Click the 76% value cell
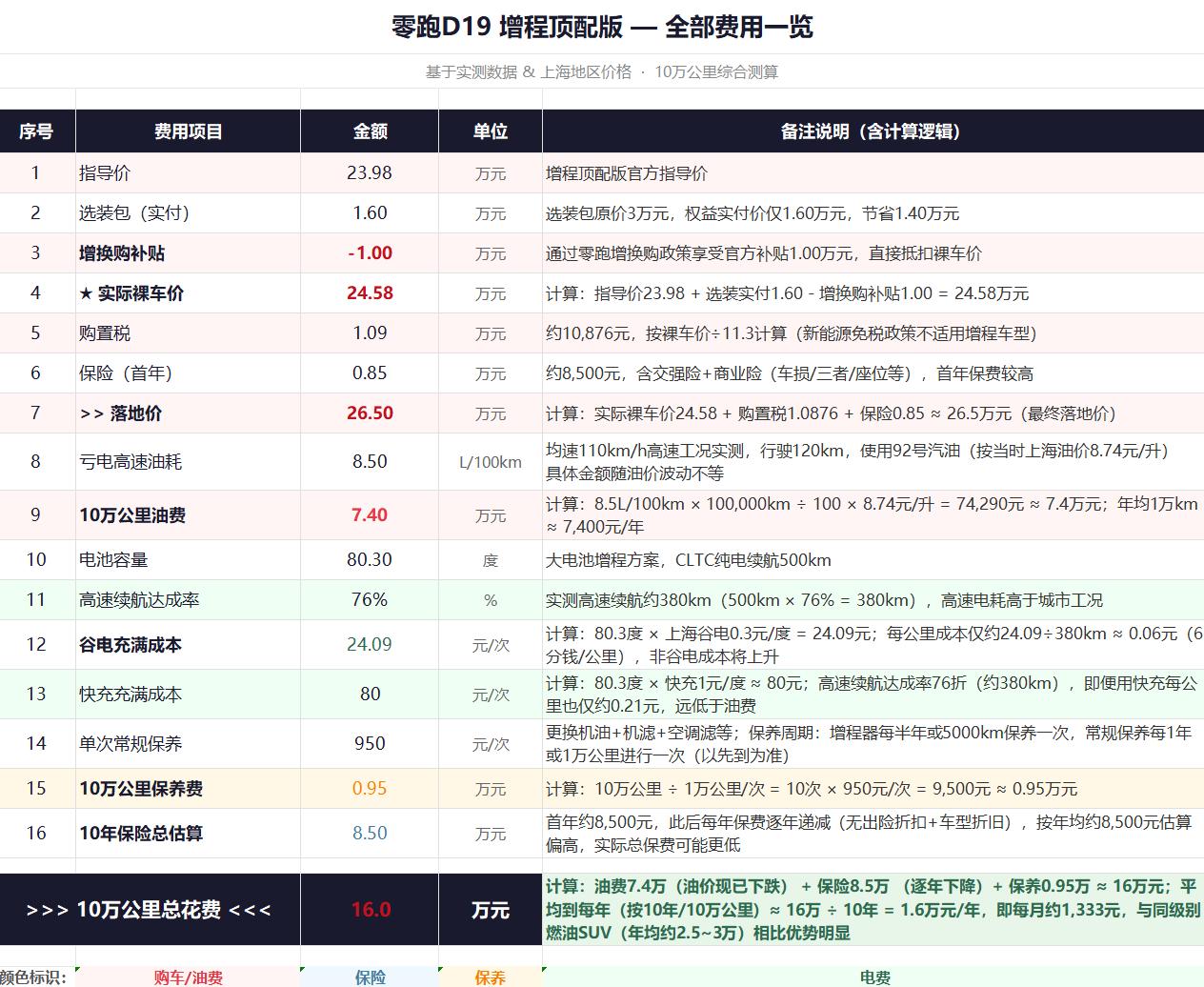 point(370,600)
